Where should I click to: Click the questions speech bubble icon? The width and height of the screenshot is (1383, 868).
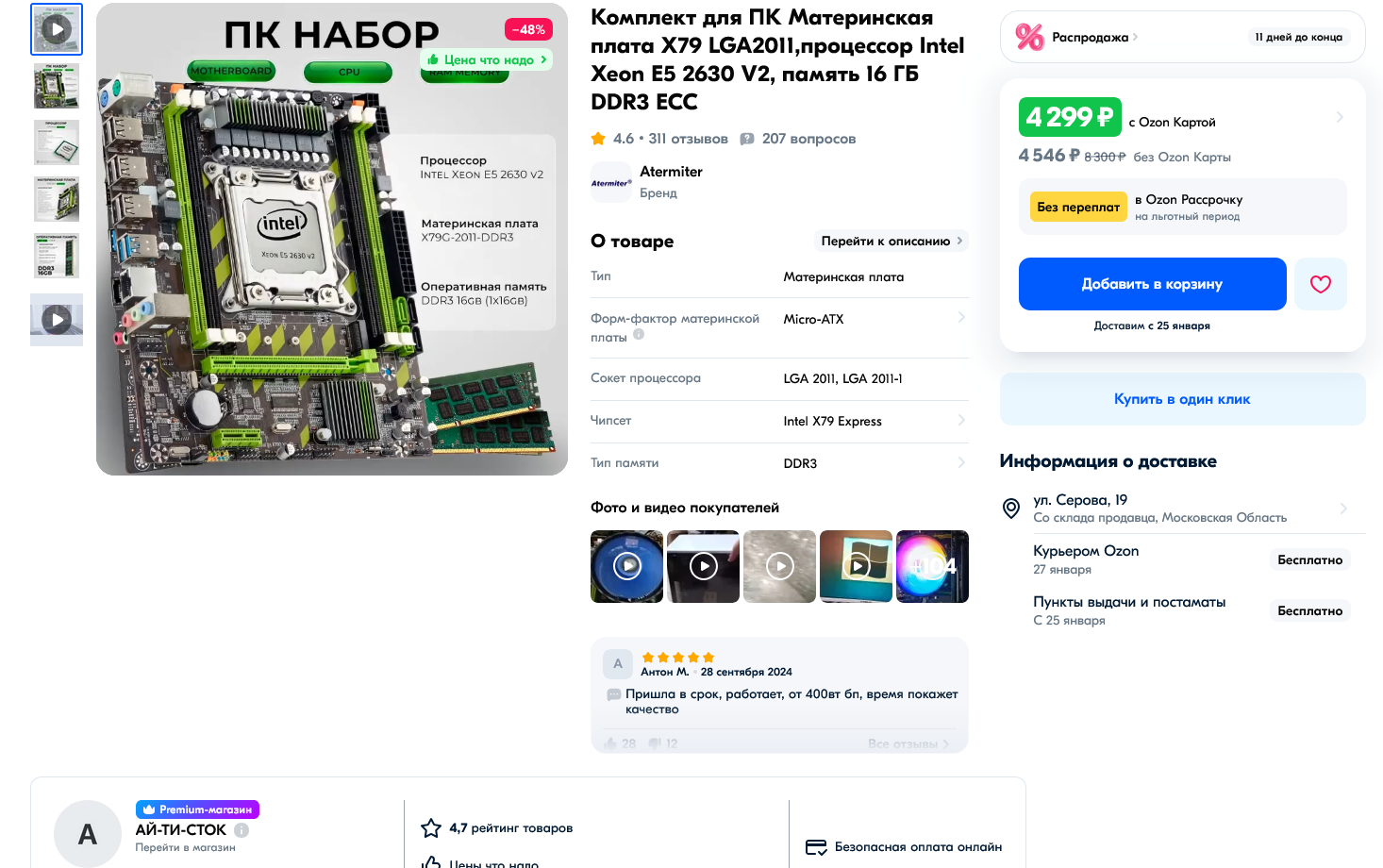pos(747,139)
